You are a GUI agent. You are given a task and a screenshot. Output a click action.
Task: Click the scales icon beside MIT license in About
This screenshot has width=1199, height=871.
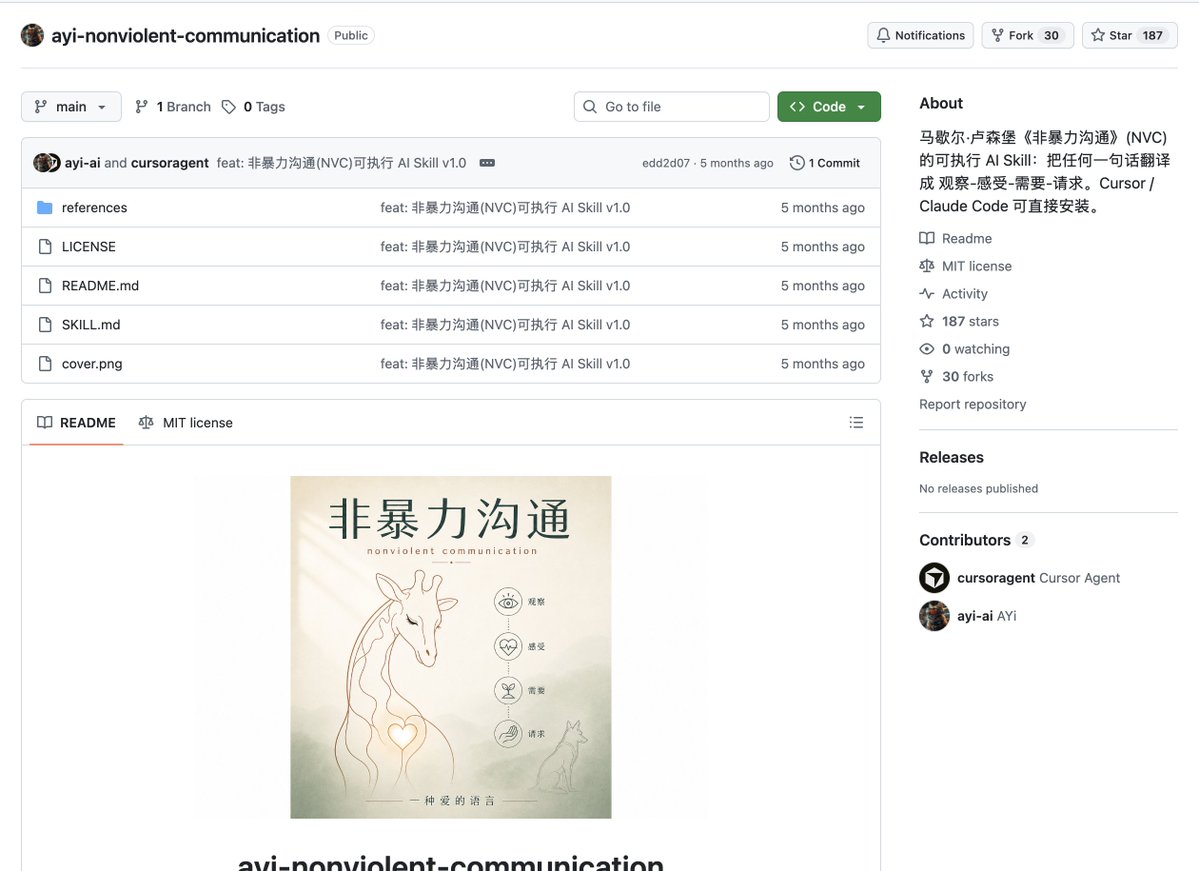point(927,266)
